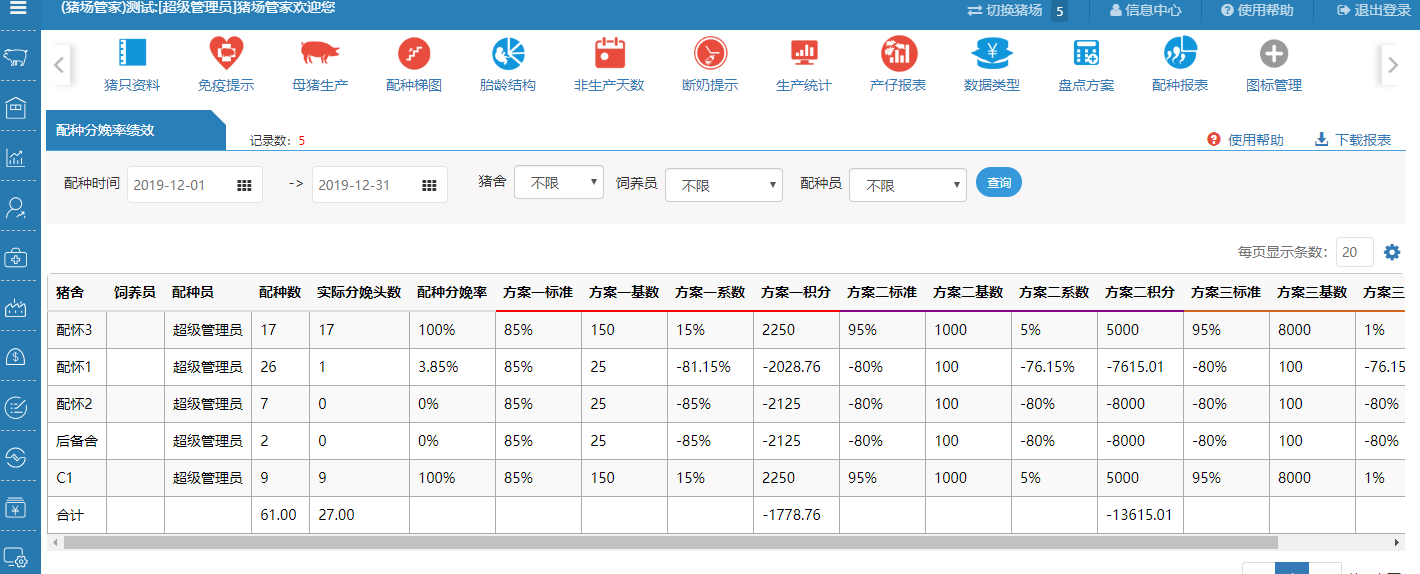Image resolution: width=1420 pixels, height=574 pixels.
Task: Open the 配种员 mating staff dropdown
Action: tap(908, 185)
